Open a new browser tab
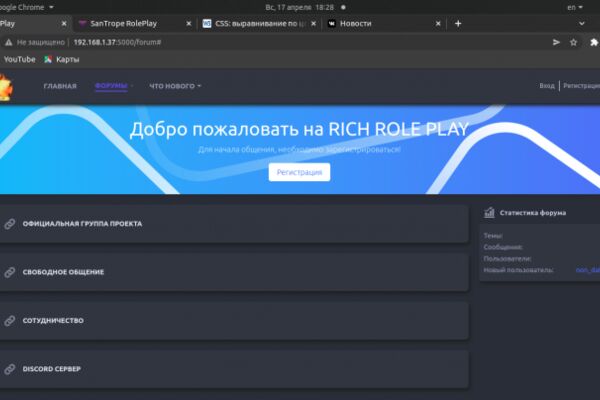Screen dimensions: 600x400 click(458, 24)
